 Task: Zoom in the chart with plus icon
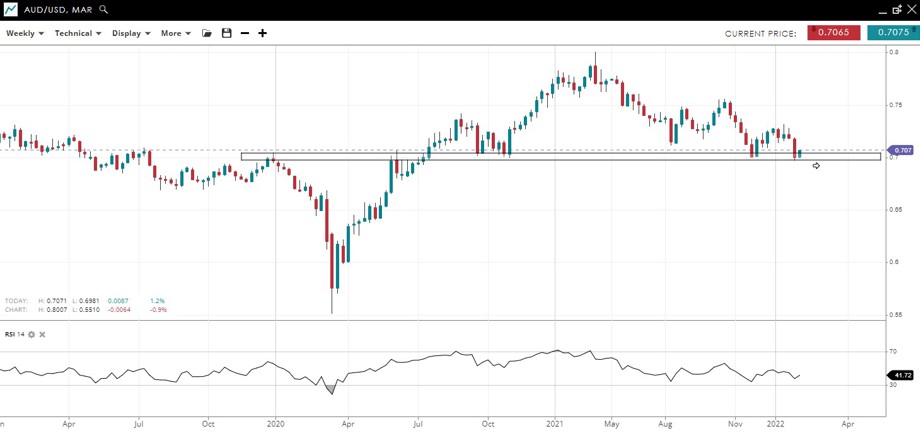[x=263, y=33]
